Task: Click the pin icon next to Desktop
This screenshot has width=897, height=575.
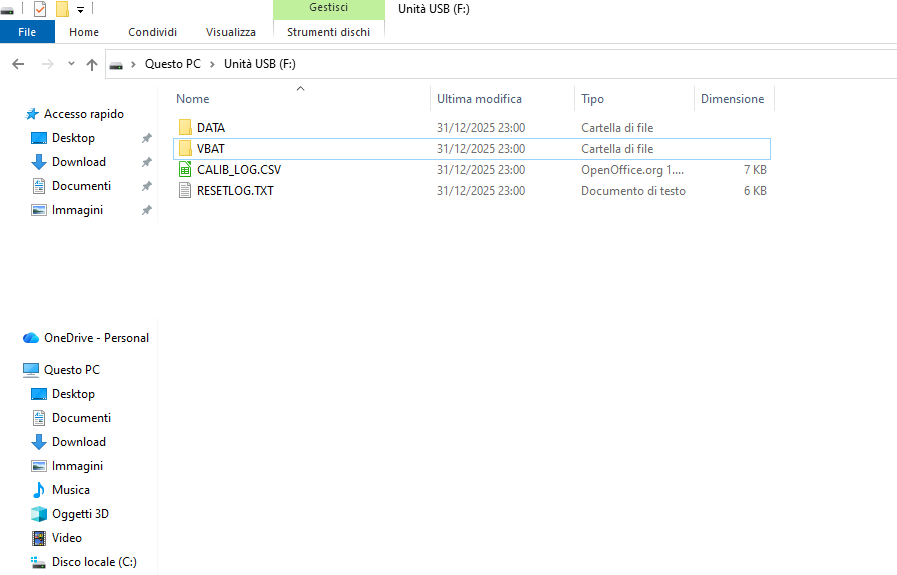Action: coord(146,138)
